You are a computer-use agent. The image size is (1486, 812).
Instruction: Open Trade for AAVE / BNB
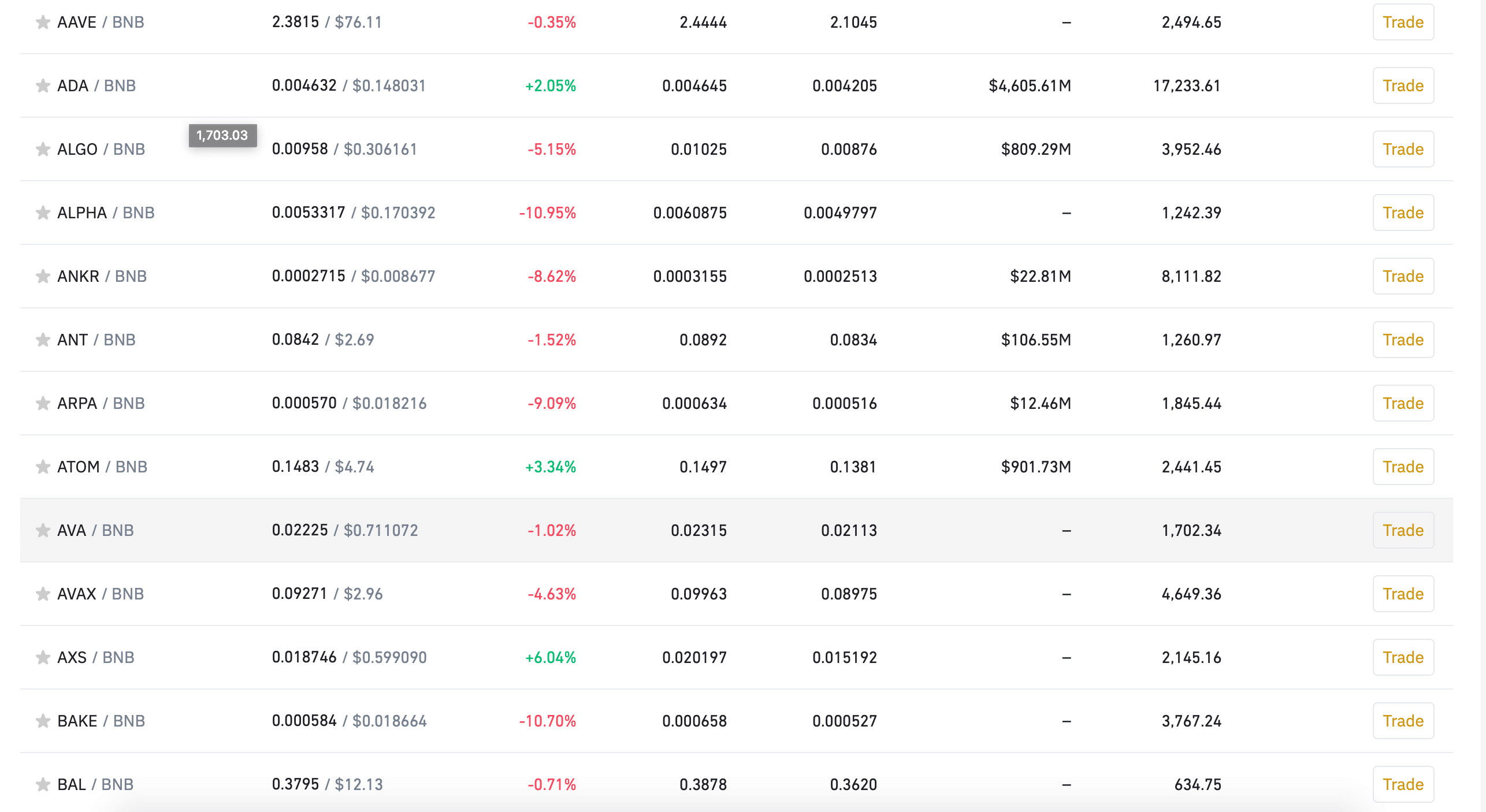pos(1403,23)
